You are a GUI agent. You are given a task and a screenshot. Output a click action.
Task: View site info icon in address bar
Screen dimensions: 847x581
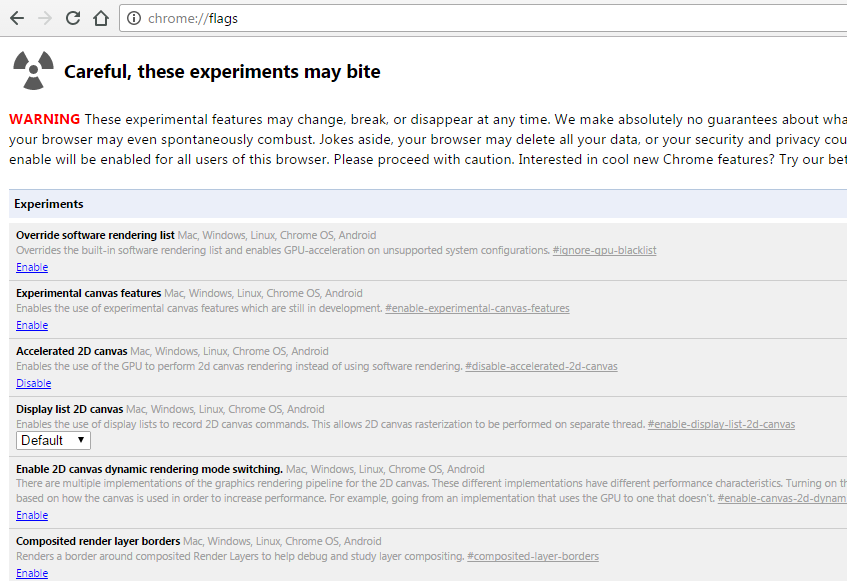click(133, 18)
